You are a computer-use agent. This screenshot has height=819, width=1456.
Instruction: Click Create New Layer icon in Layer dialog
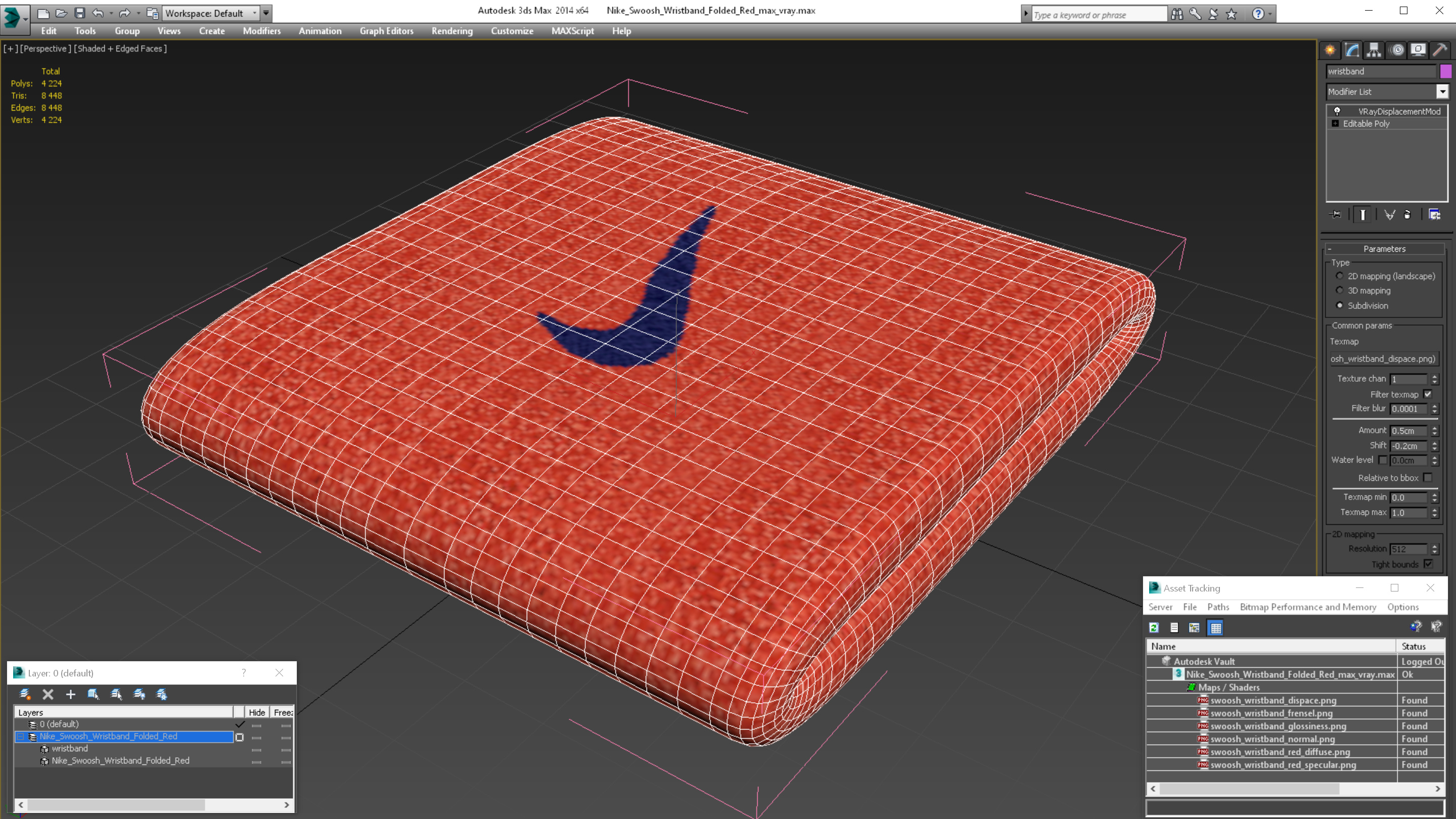(25, 694)
